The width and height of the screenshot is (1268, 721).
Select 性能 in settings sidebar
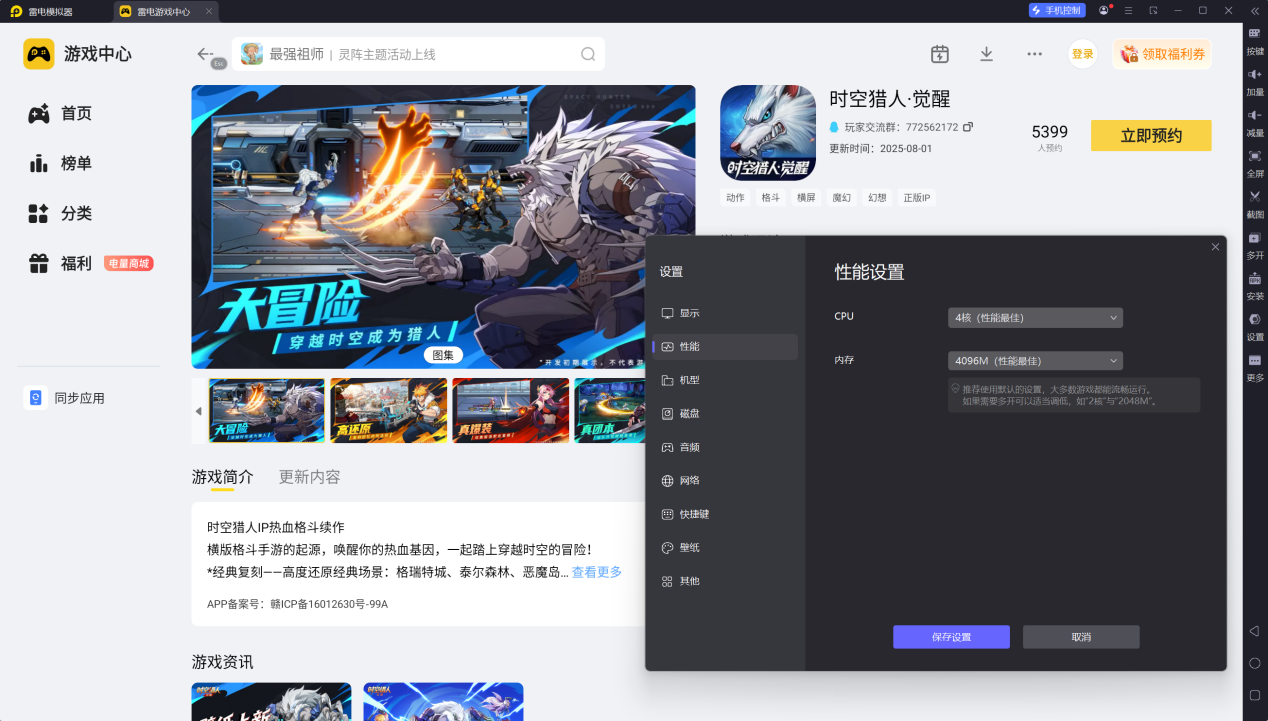click(x=725, y=347)
